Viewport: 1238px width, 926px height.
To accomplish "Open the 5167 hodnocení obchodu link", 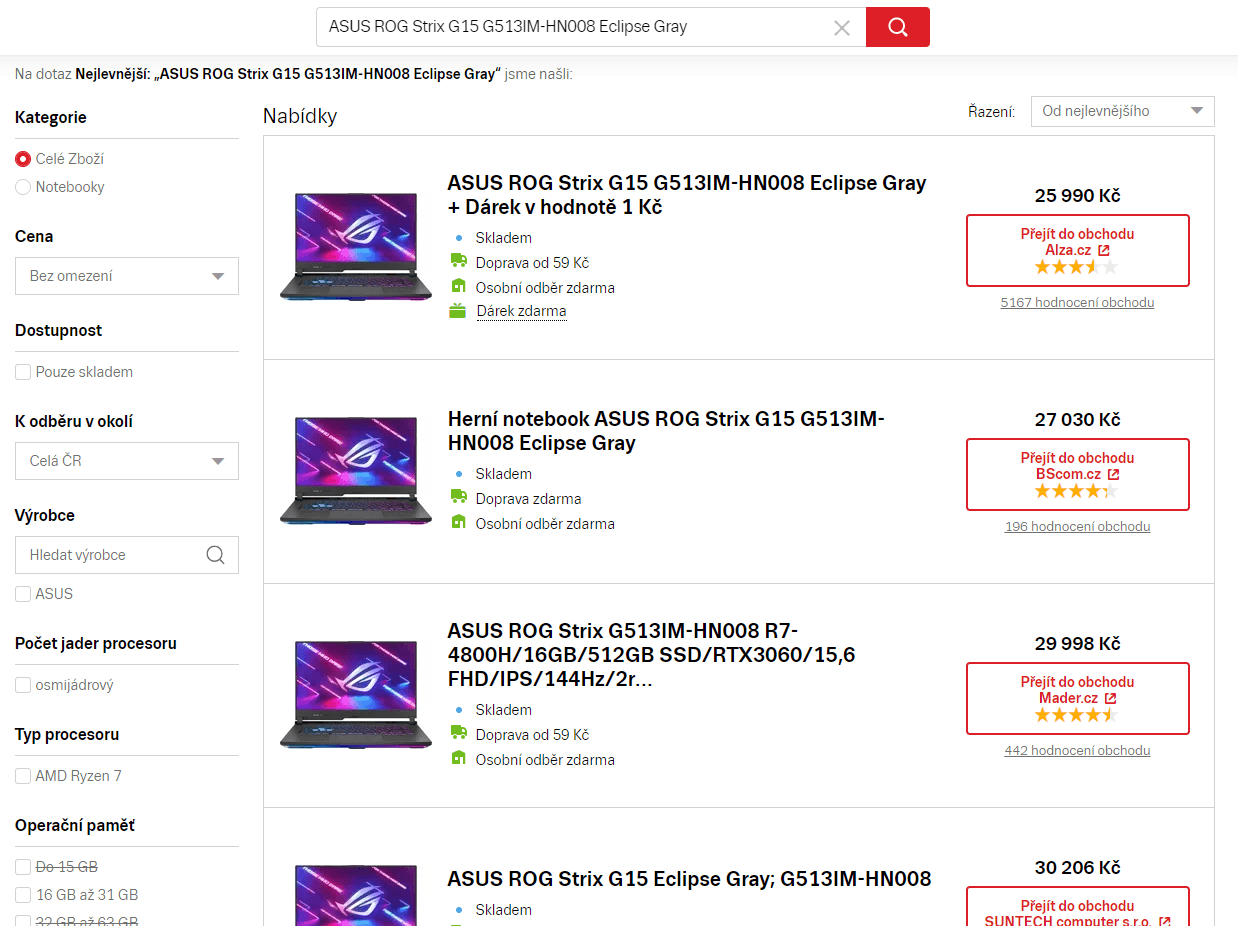I will tap(1077, 302).
